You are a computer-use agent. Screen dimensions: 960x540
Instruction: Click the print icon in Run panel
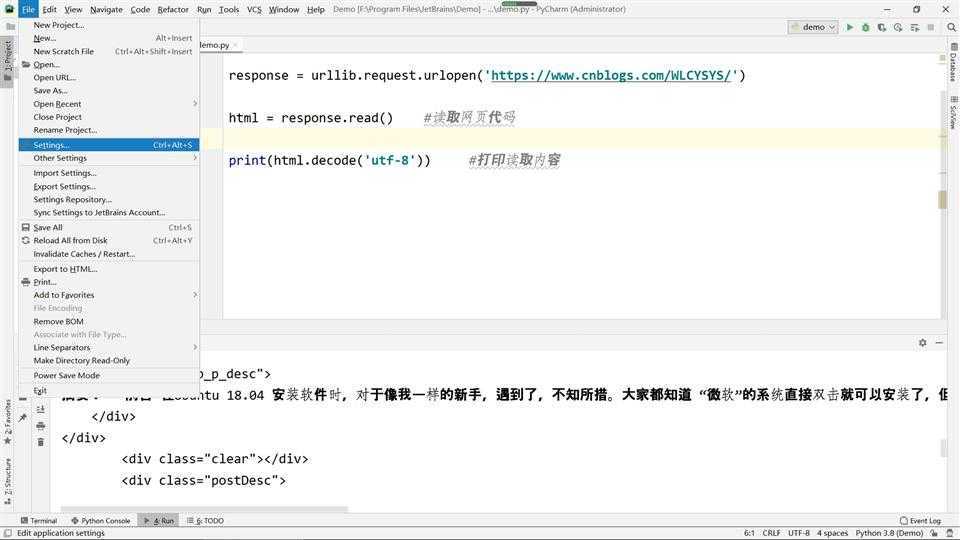coord(40,426)
